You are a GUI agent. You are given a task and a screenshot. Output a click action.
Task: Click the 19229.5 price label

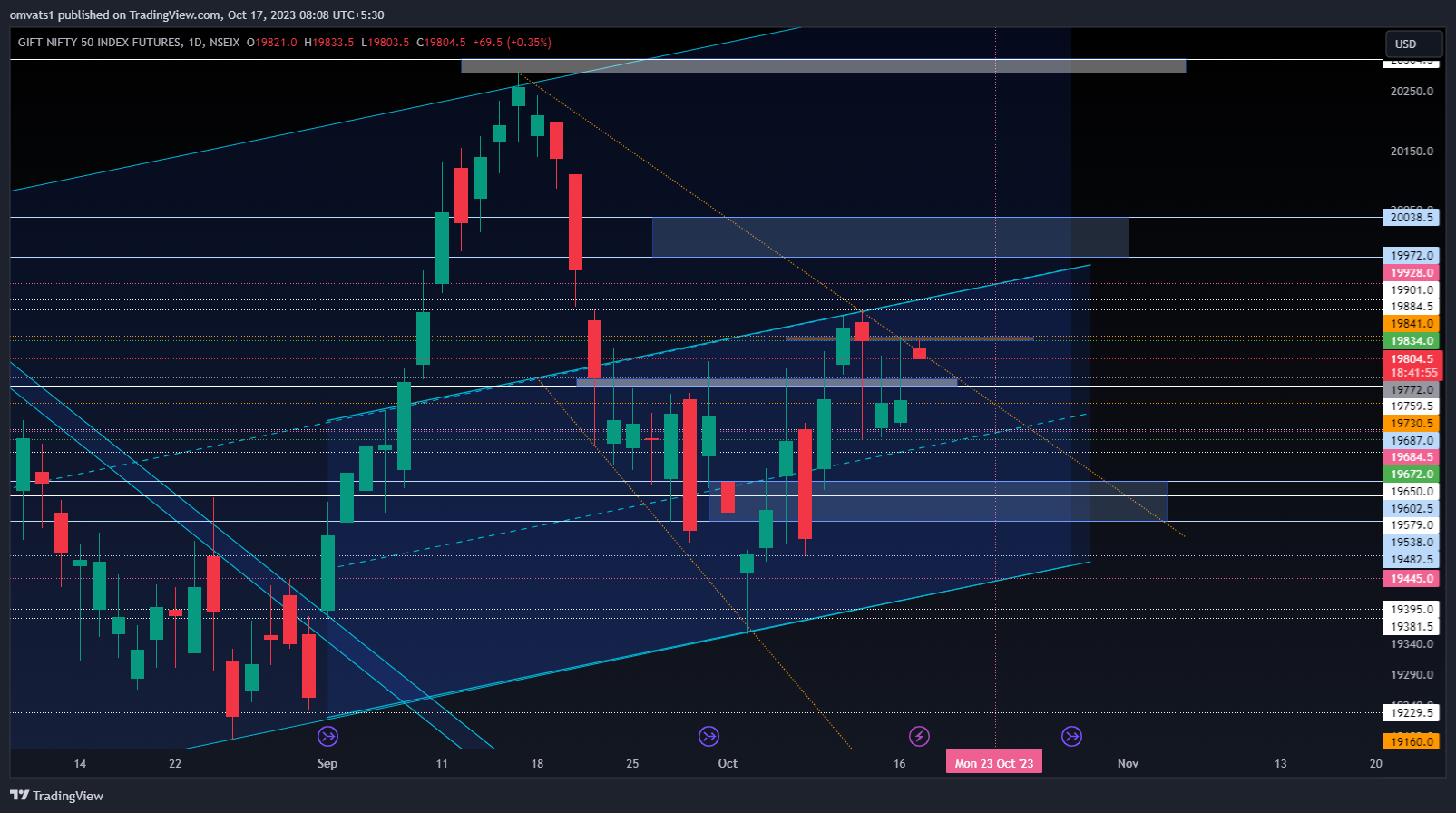point(1412,713)
